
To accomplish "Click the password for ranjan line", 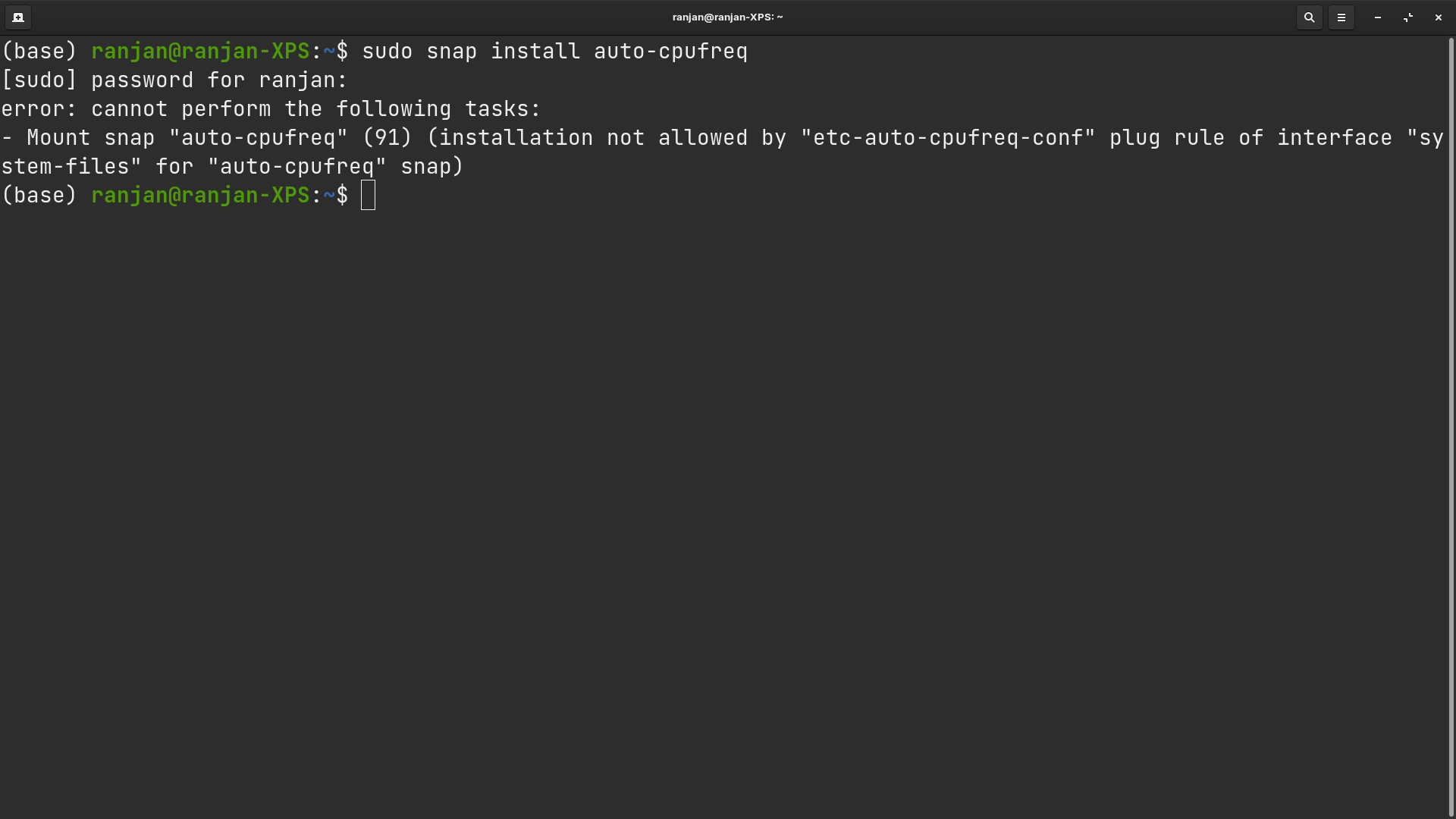I will click(174, 80).
